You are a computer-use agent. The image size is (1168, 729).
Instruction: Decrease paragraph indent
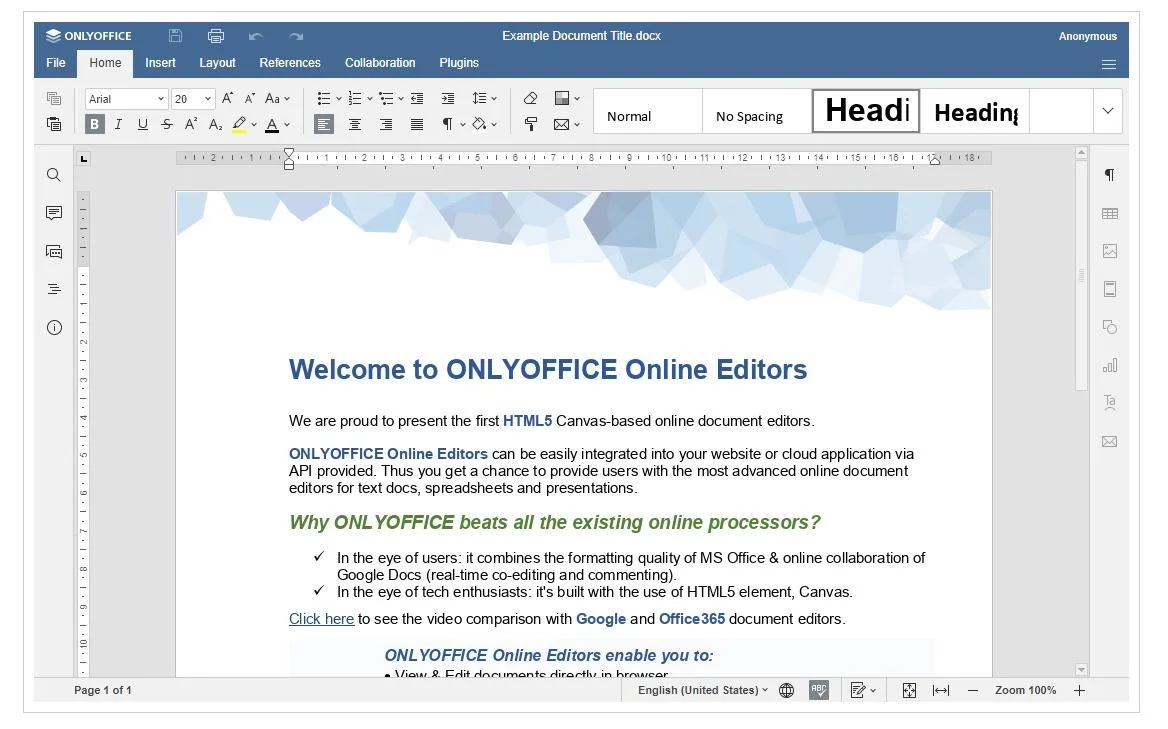pos(417,98)
